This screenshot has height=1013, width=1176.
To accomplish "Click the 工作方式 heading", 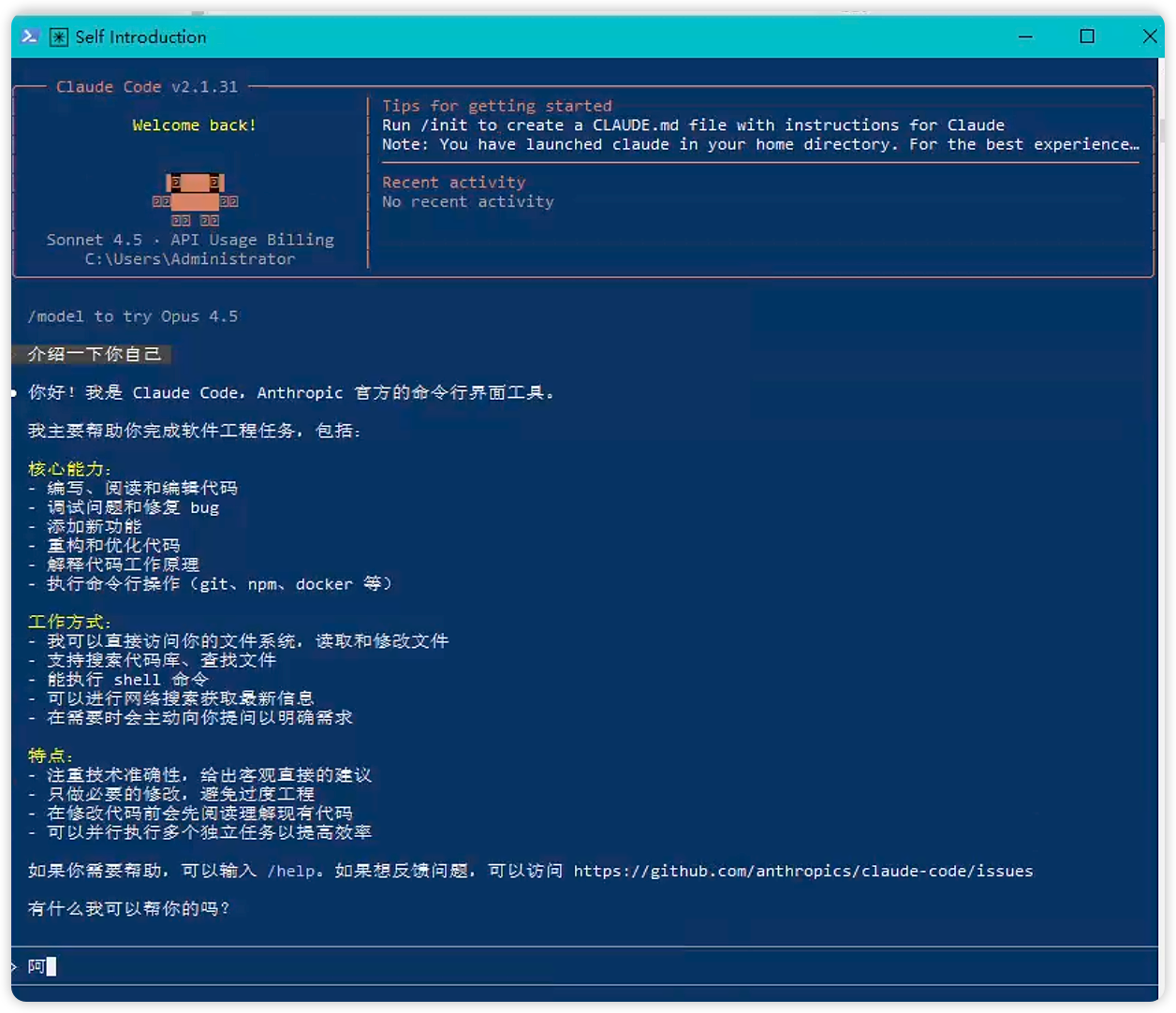I will (69, 622).
